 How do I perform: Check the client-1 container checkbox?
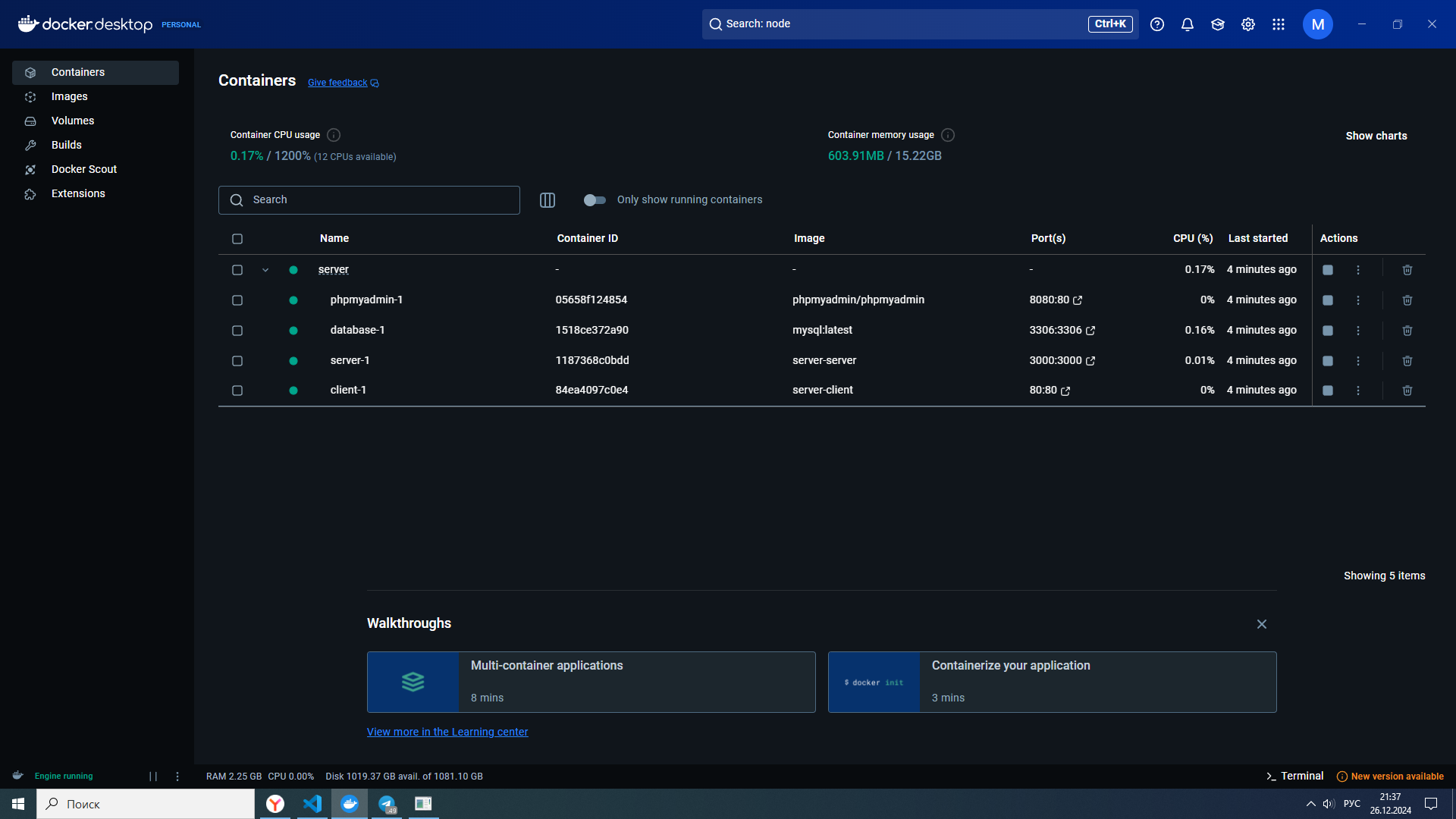[x=237, y=391]
